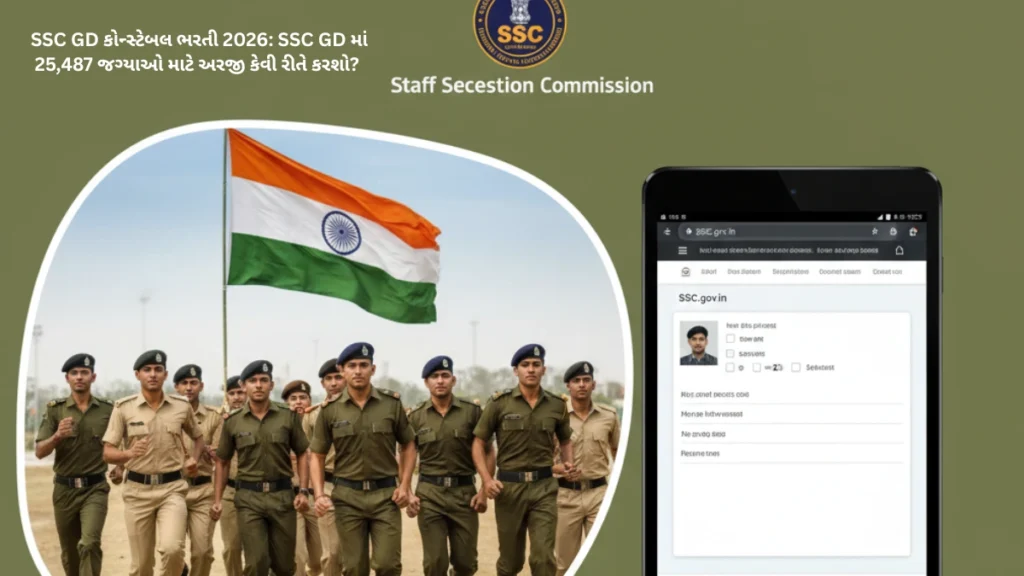Click the home icon in the navigation bar

coord(899,251)
